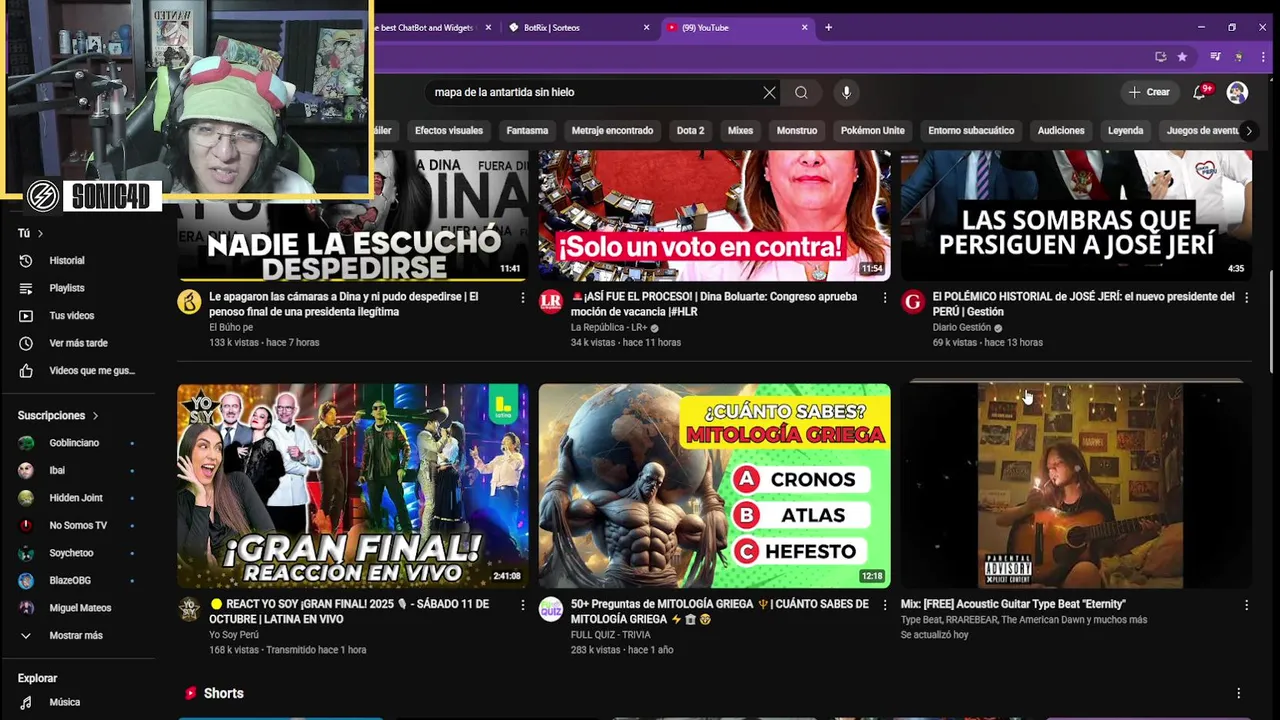
Task: Click the magnifier search button
Action: coord(801,92)
